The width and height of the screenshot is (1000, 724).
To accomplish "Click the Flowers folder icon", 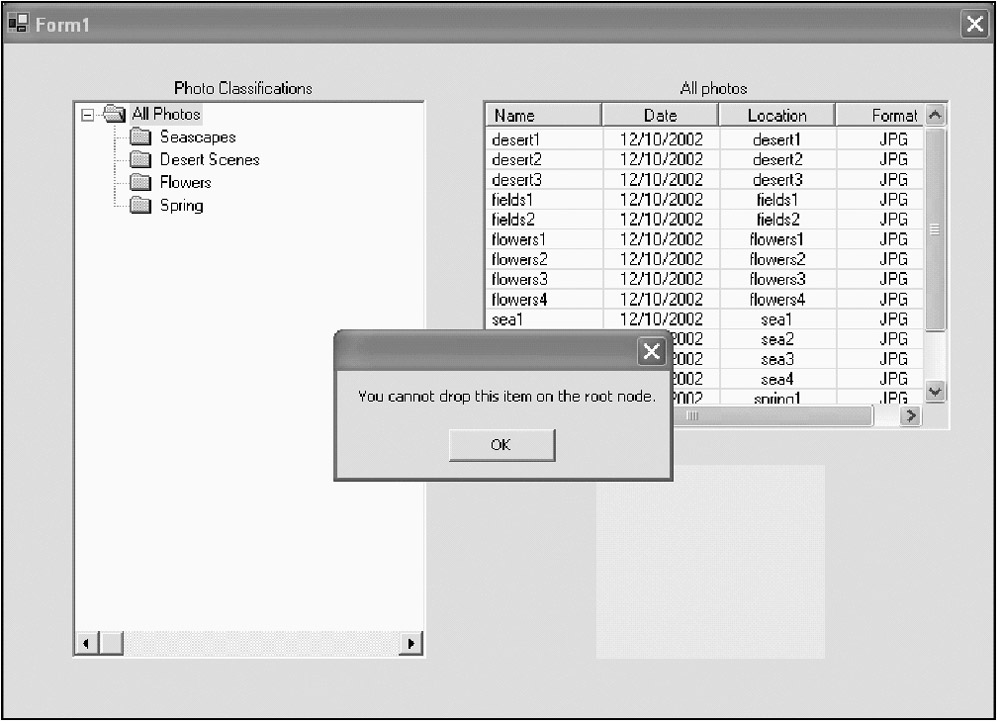I will pyautogui.click(x=141, y=183).
